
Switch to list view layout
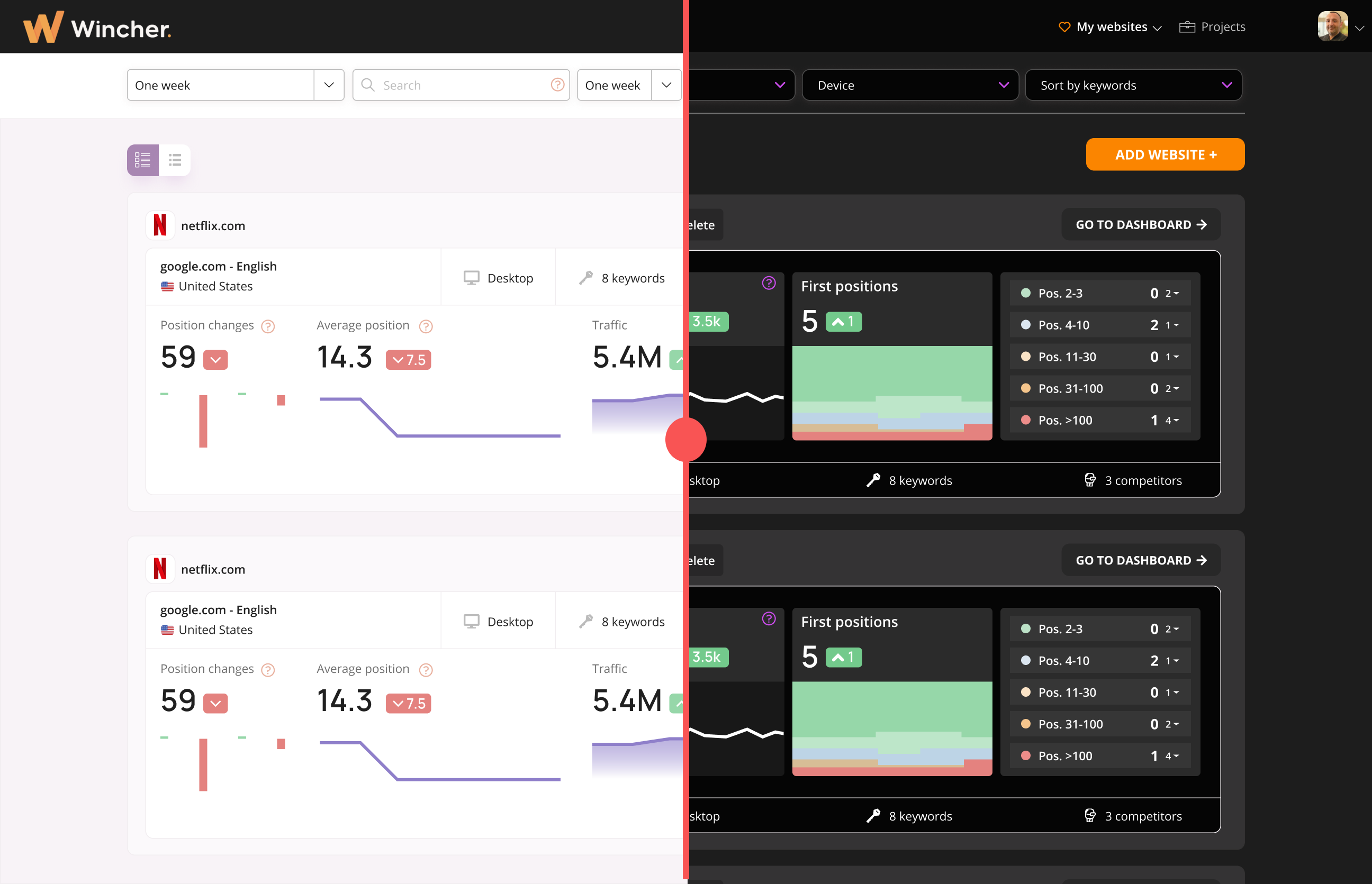click(175, 160)
